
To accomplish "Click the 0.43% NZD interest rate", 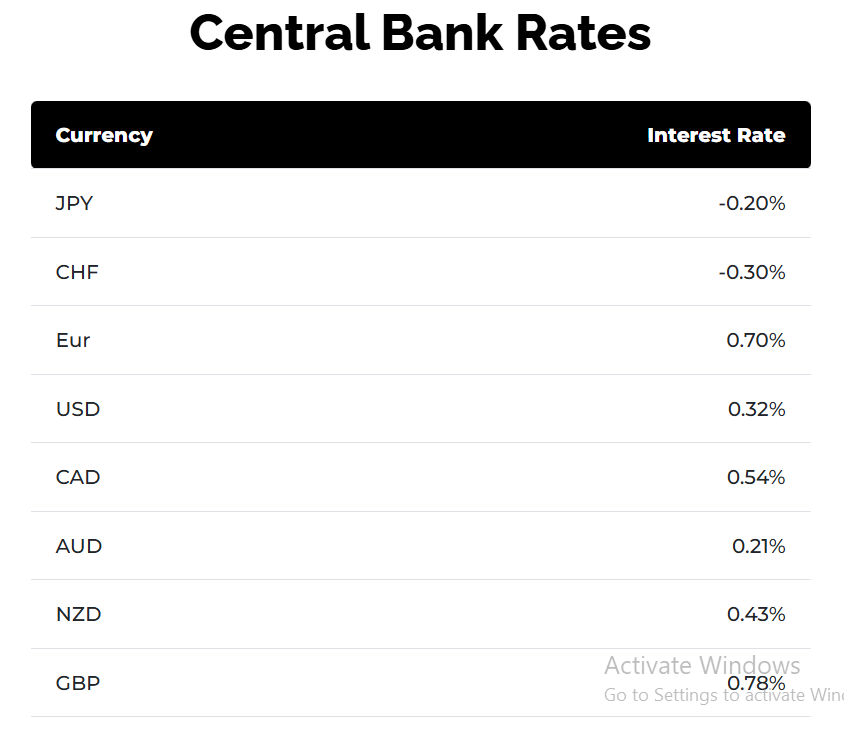I will coord(756,615).
